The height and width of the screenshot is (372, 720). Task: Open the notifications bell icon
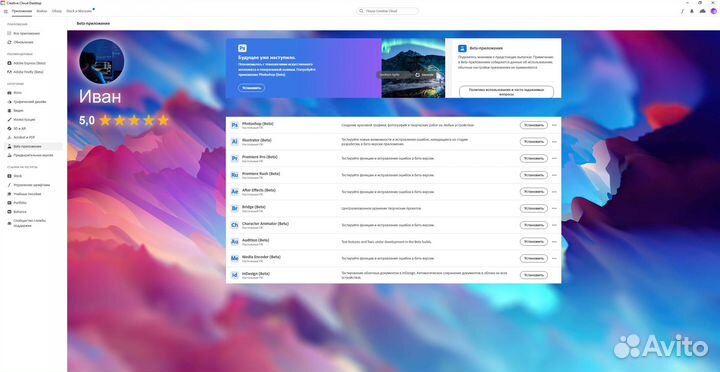(692, 11)
